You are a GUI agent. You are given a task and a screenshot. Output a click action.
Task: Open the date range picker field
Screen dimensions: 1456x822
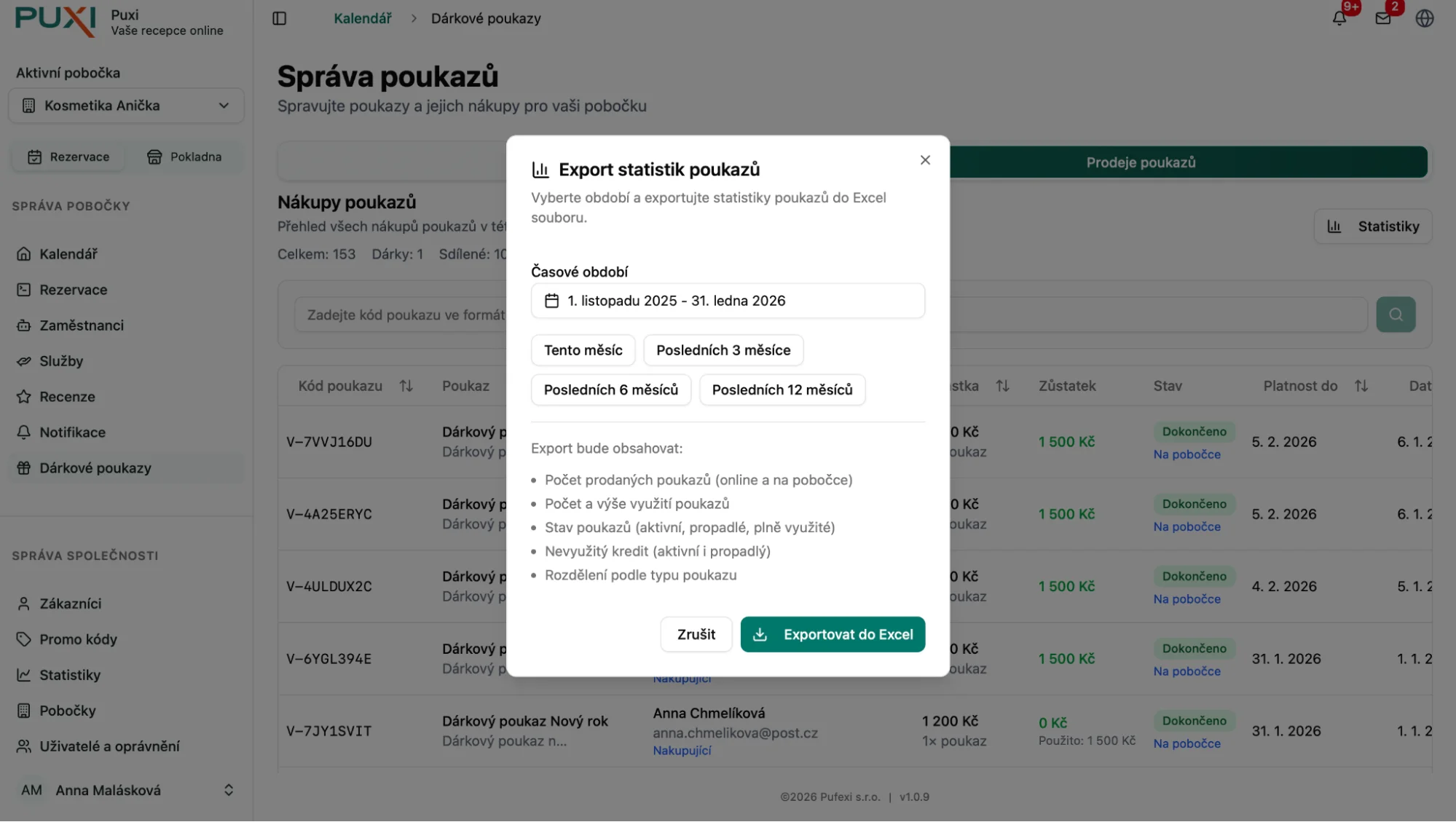[x=727, y=300]
